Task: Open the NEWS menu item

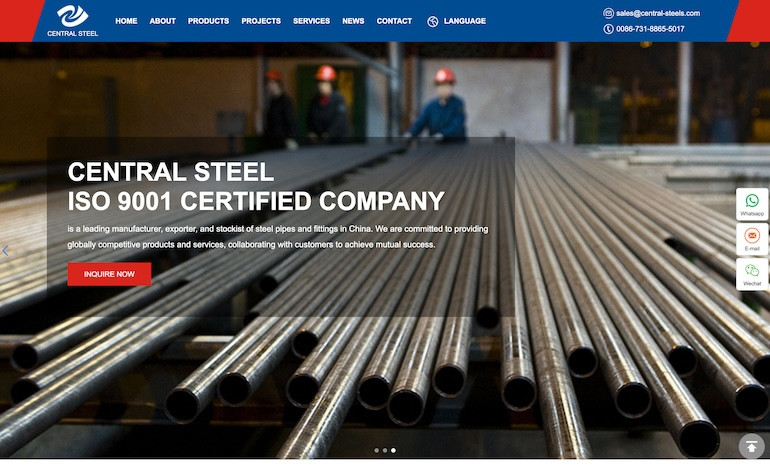Action: click(x=353, y=21)
